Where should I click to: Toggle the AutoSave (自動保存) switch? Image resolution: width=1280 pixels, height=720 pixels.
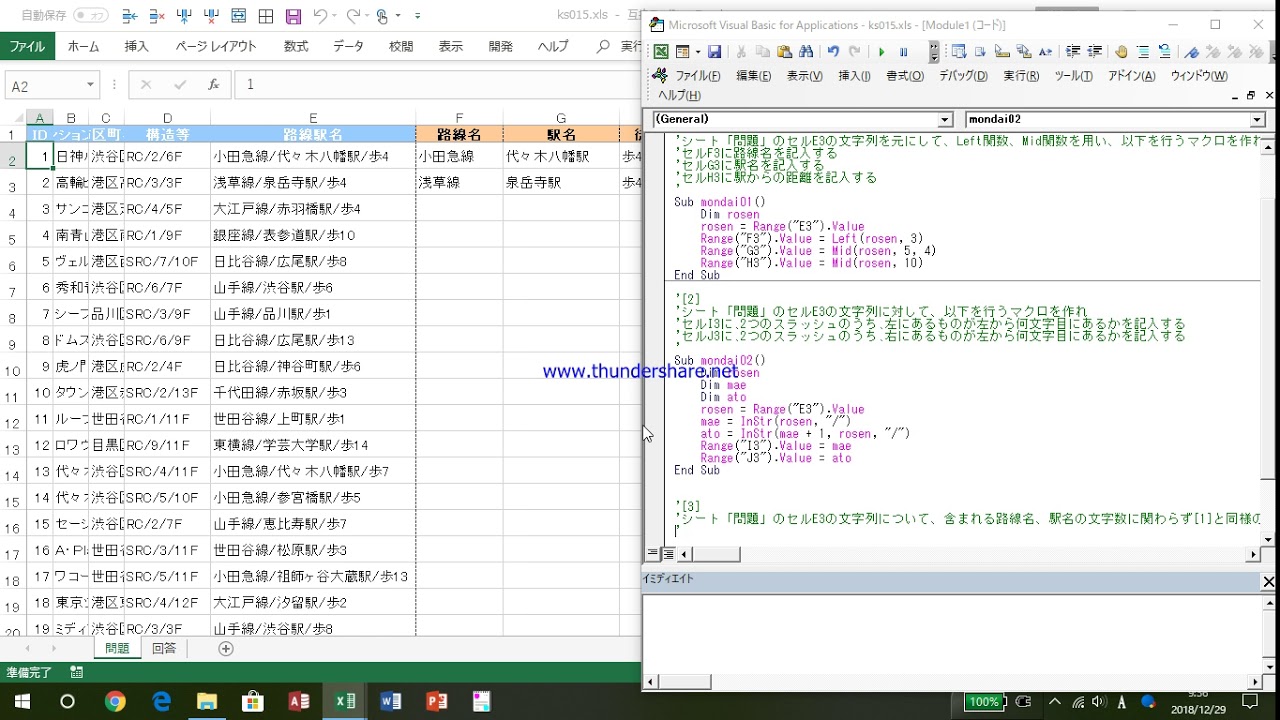coord(91,16)
